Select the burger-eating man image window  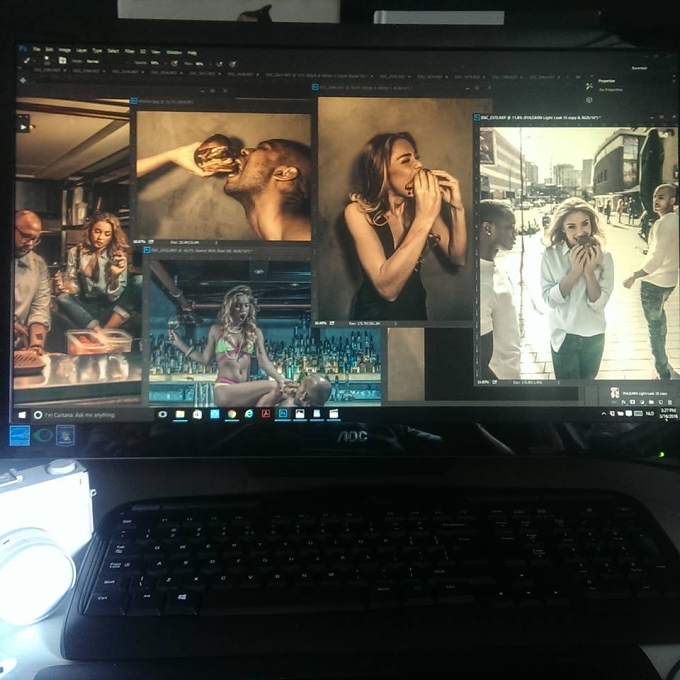(x=224, y=176)
